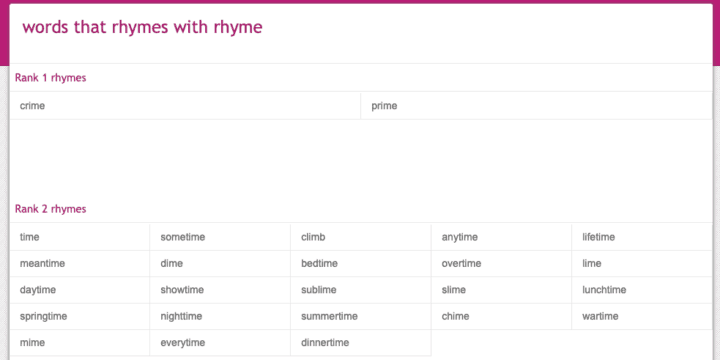
Task: Open the rhyme word 'prime'
Action: (x=384, y=106)
